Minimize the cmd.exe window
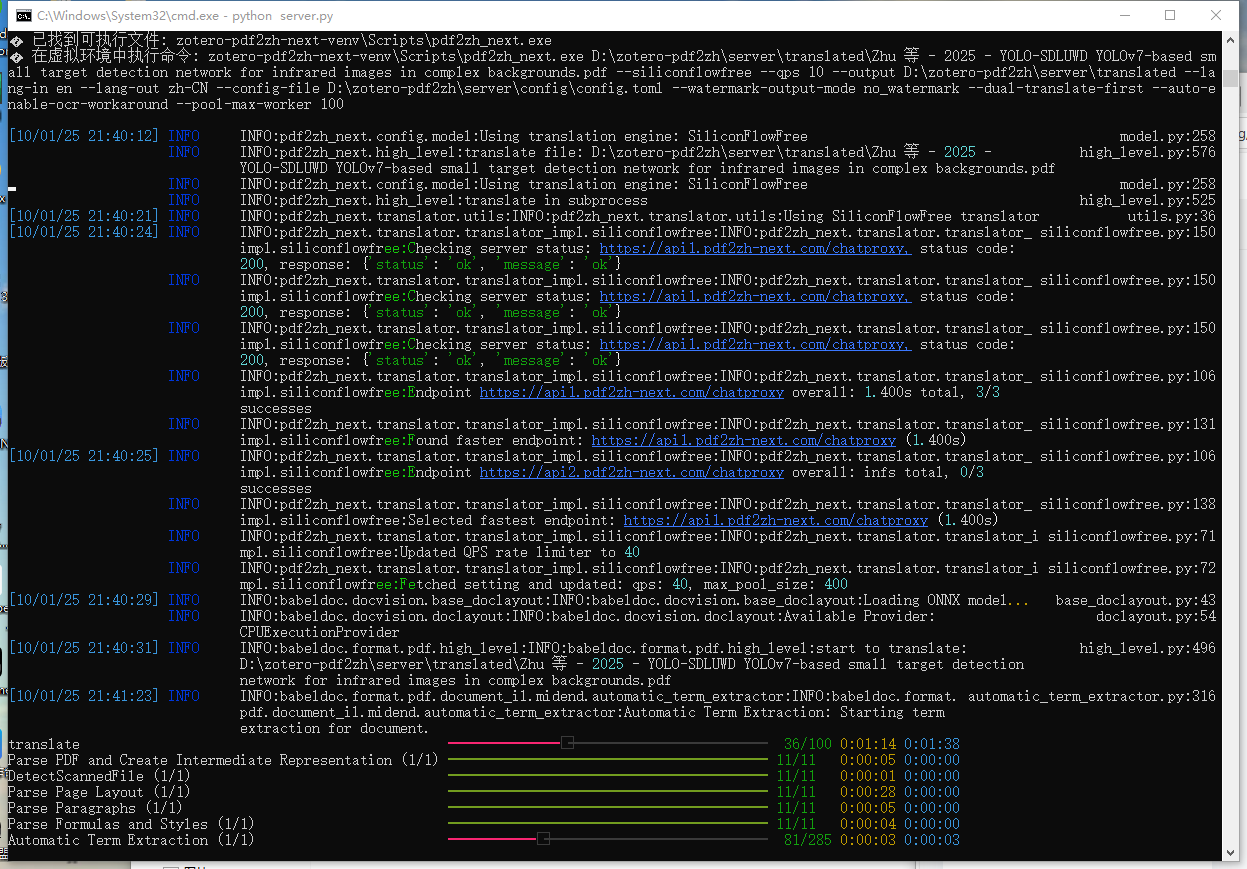Image resolution: width=1247 pixels, height=869 pixels. click(x=1124, y=16)
